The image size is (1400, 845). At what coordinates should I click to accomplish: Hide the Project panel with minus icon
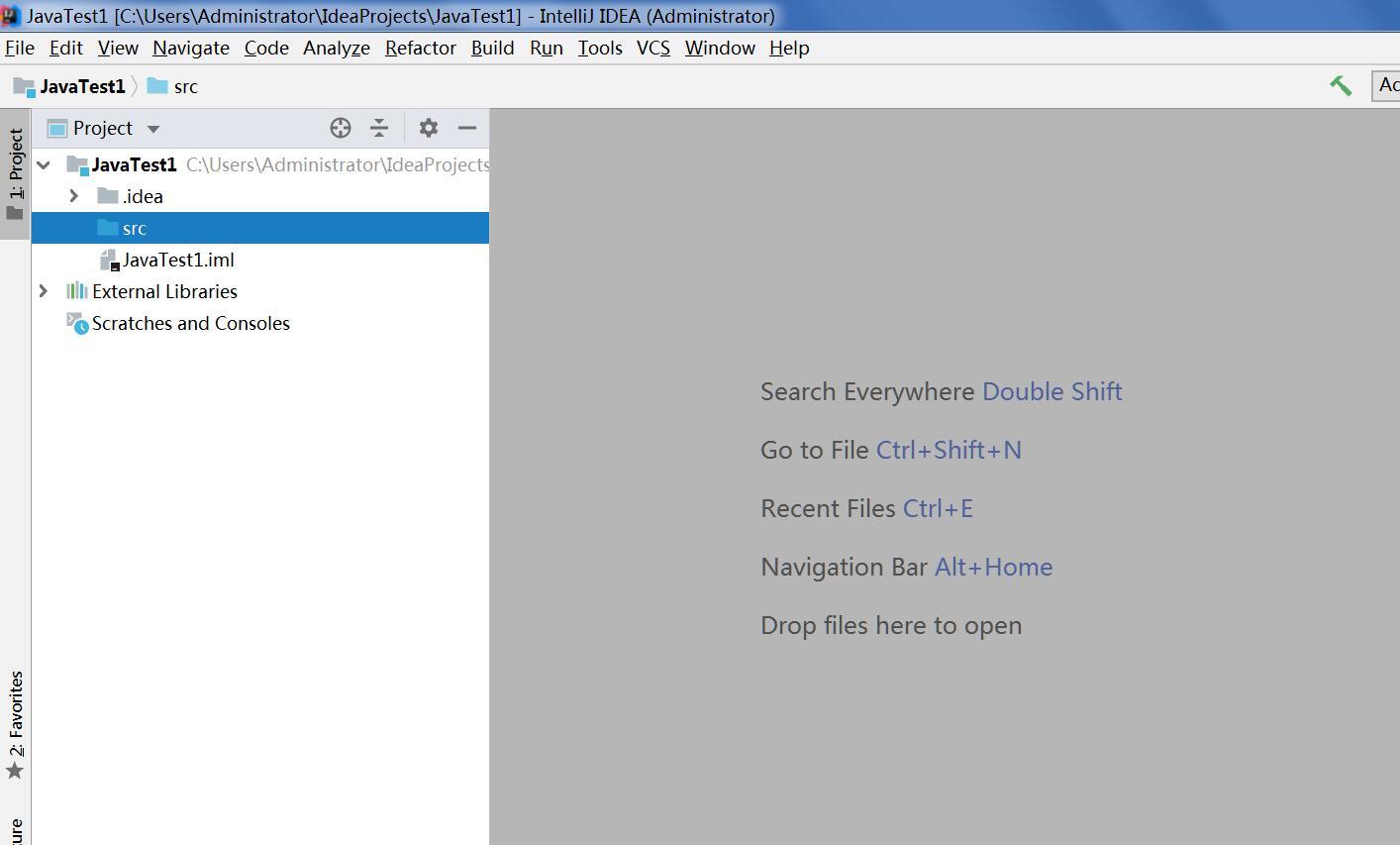[x=467, y=128]
